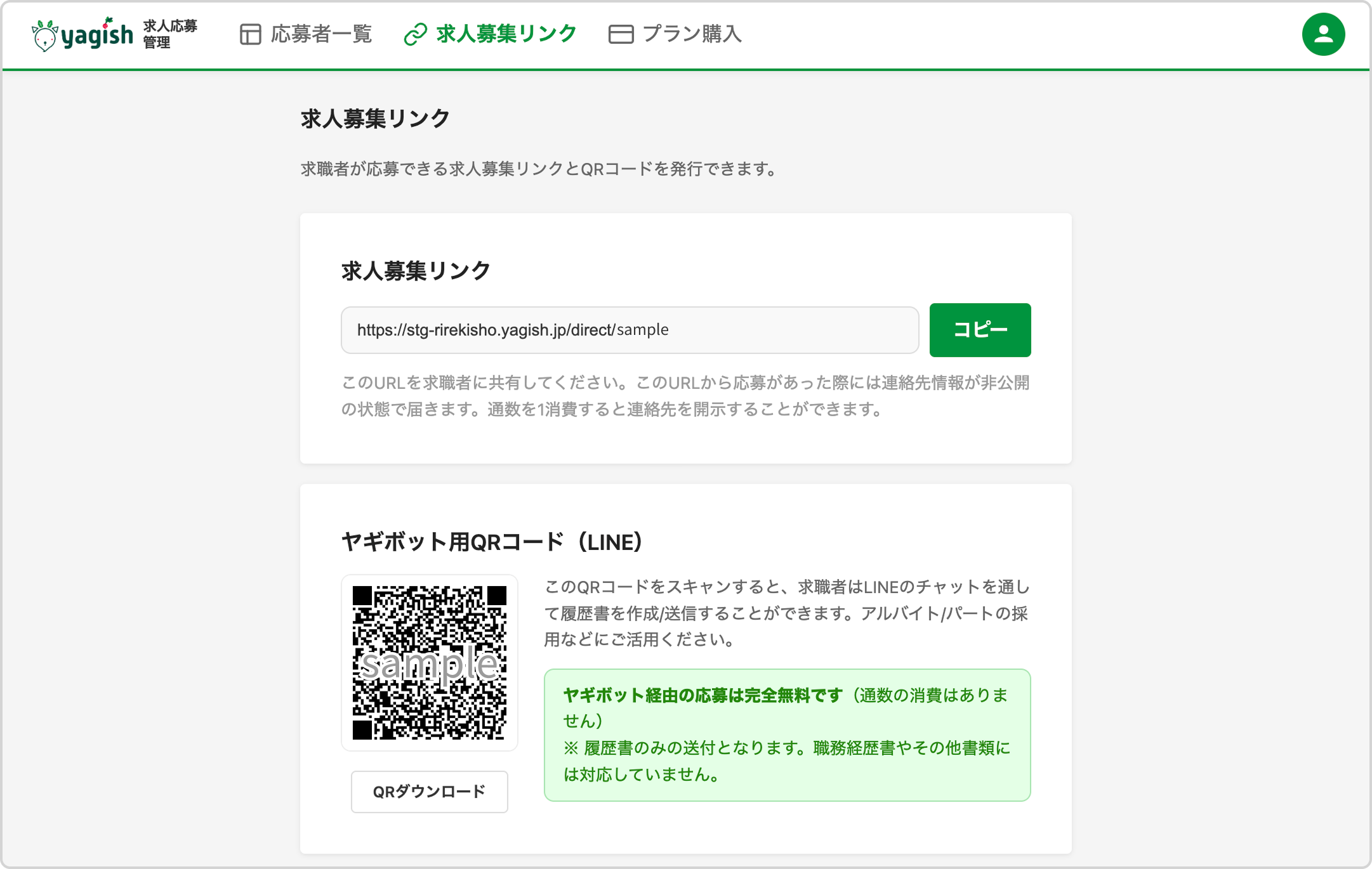Click the yagish goat logo
Screen dimensions: 1372x869
[x=82, y=34]
